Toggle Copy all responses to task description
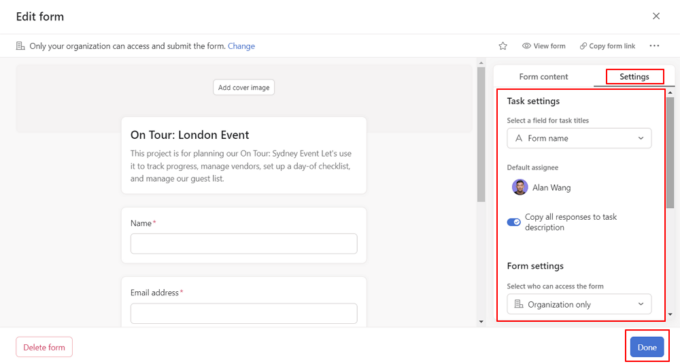 (514, 222)
